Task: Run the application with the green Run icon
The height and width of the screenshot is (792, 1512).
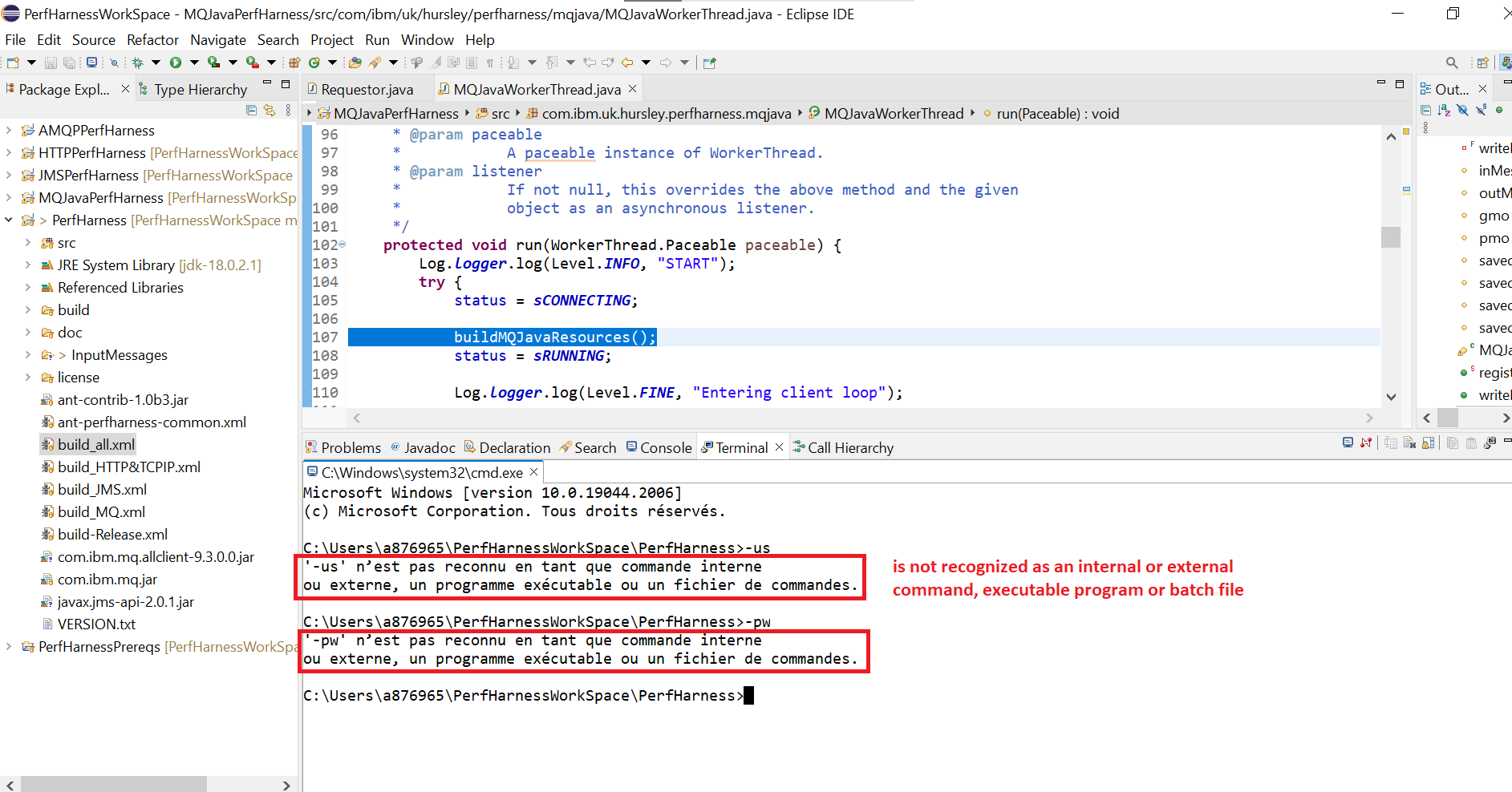Action: [x=176, y=62]
